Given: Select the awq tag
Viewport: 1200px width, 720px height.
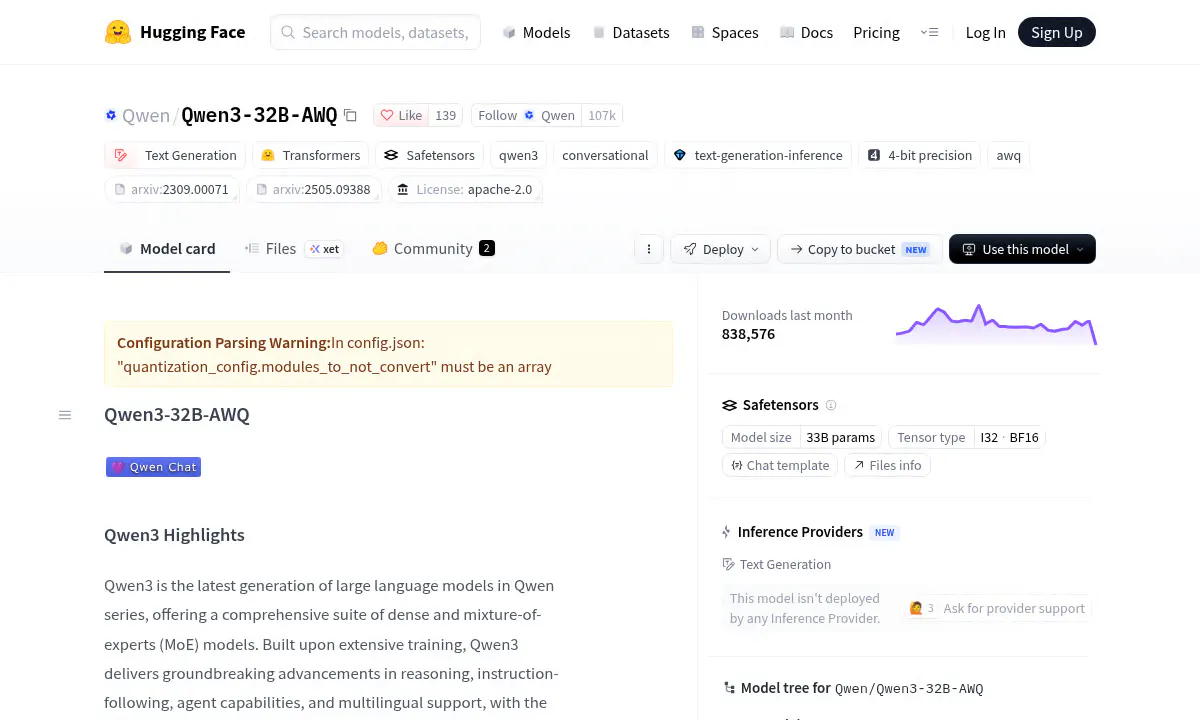Looking at the screenshot, I should point(1008,155).
